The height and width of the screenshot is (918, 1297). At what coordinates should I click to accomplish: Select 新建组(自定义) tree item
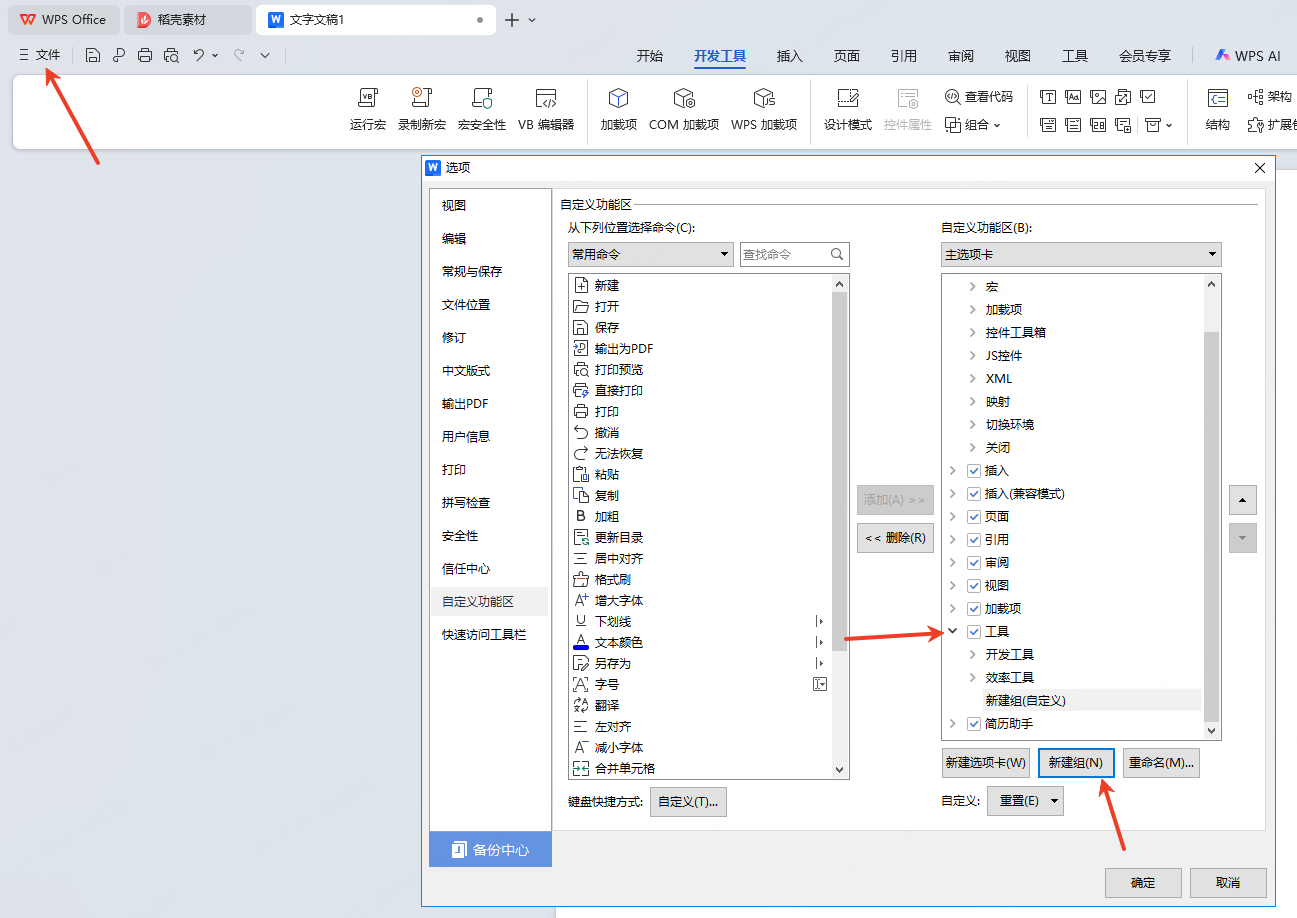click(x=1025, y=701)
